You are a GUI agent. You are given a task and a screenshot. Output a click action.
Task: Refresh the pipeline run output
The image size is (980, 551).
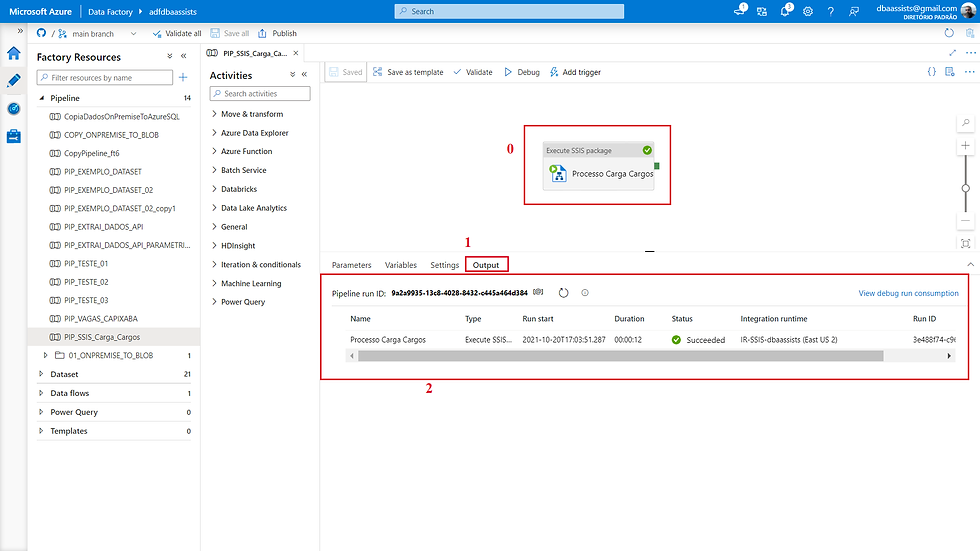(x=563, y=292)
